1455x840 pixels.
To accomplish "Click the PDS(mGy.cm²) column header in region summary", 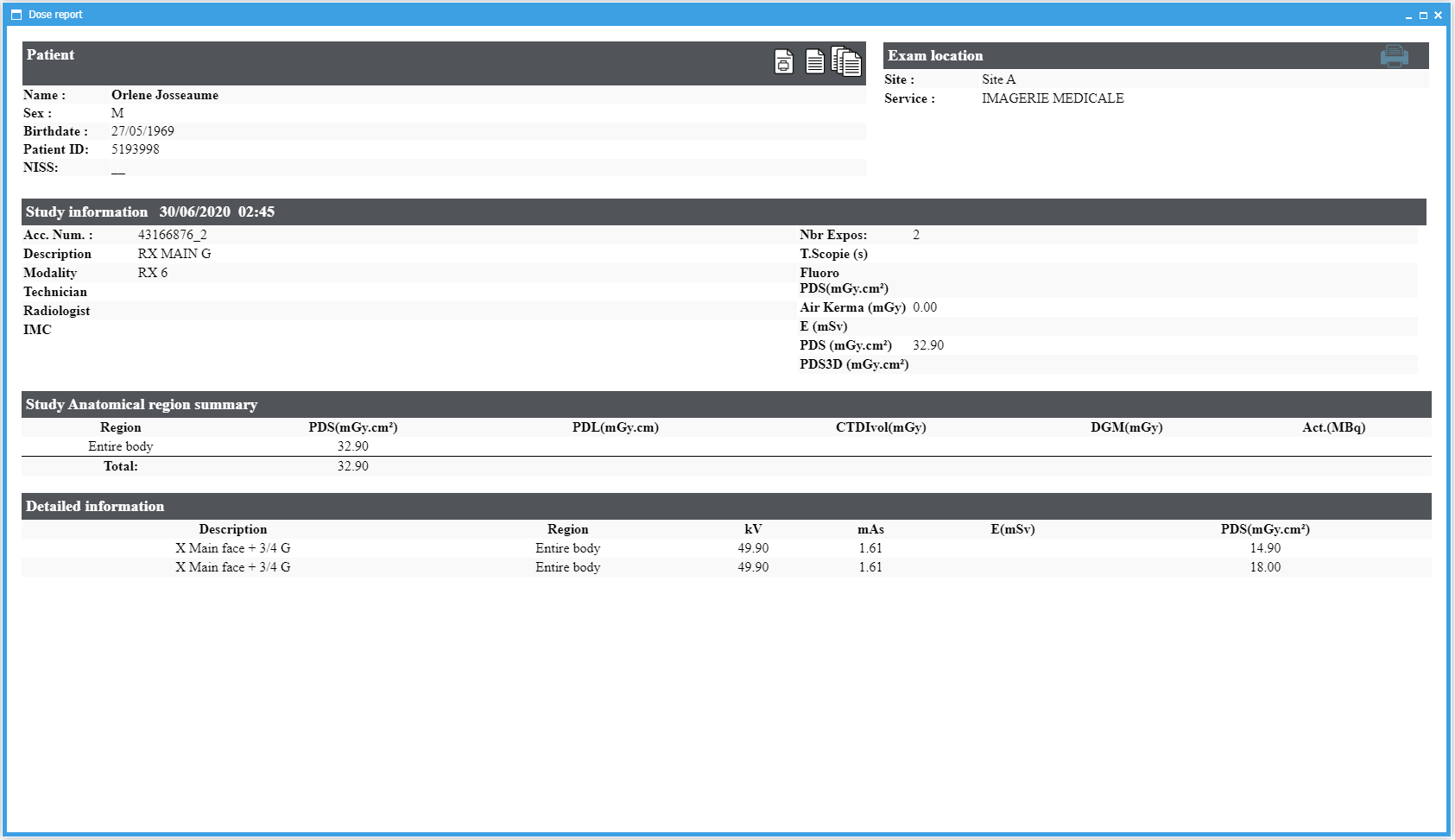I will (352, 427).
